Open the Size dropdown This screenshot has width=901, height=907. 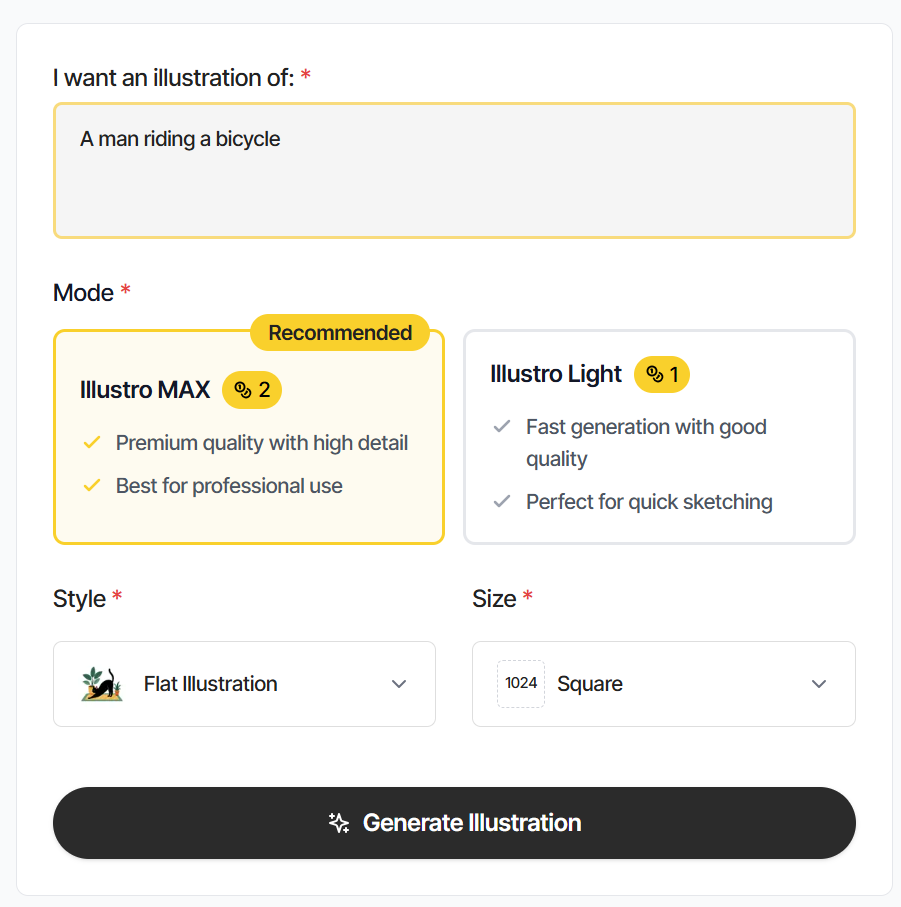click(x=664, y=684)
